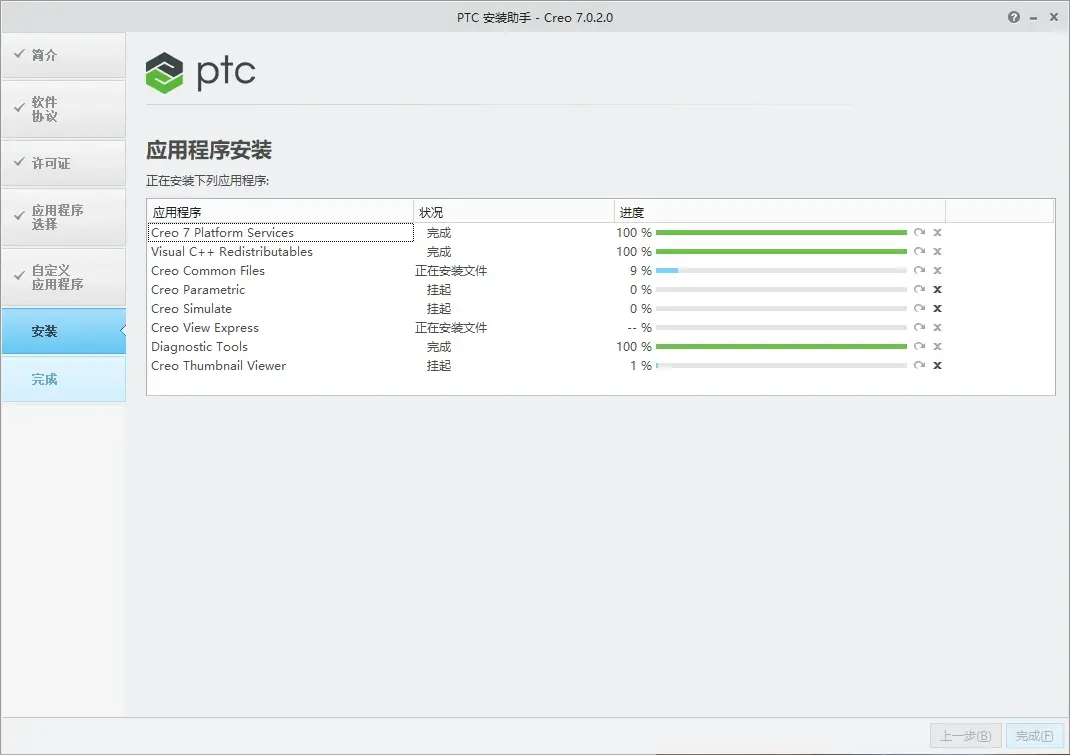
Task: Click the retry arrow for Creo Thumbnail Viewer
Action: [919, 365]
